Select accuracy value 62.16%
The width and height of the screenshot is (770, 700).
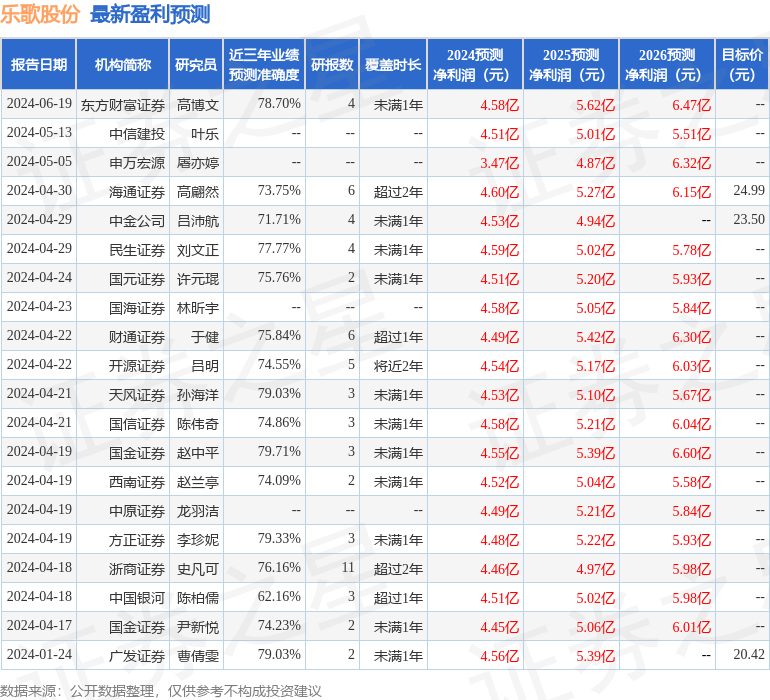coord(279,596)
